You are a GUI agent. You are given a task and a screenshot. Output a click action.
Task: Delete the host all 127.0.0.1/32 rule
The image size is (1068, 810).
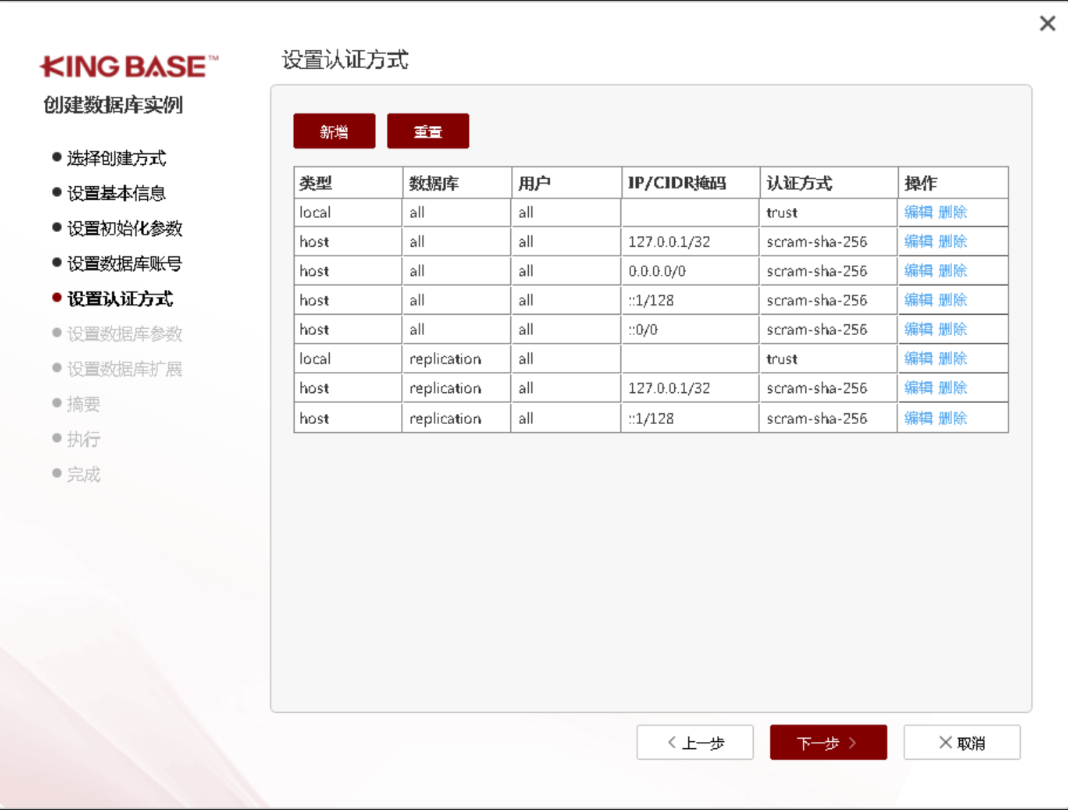click(952, 241)
